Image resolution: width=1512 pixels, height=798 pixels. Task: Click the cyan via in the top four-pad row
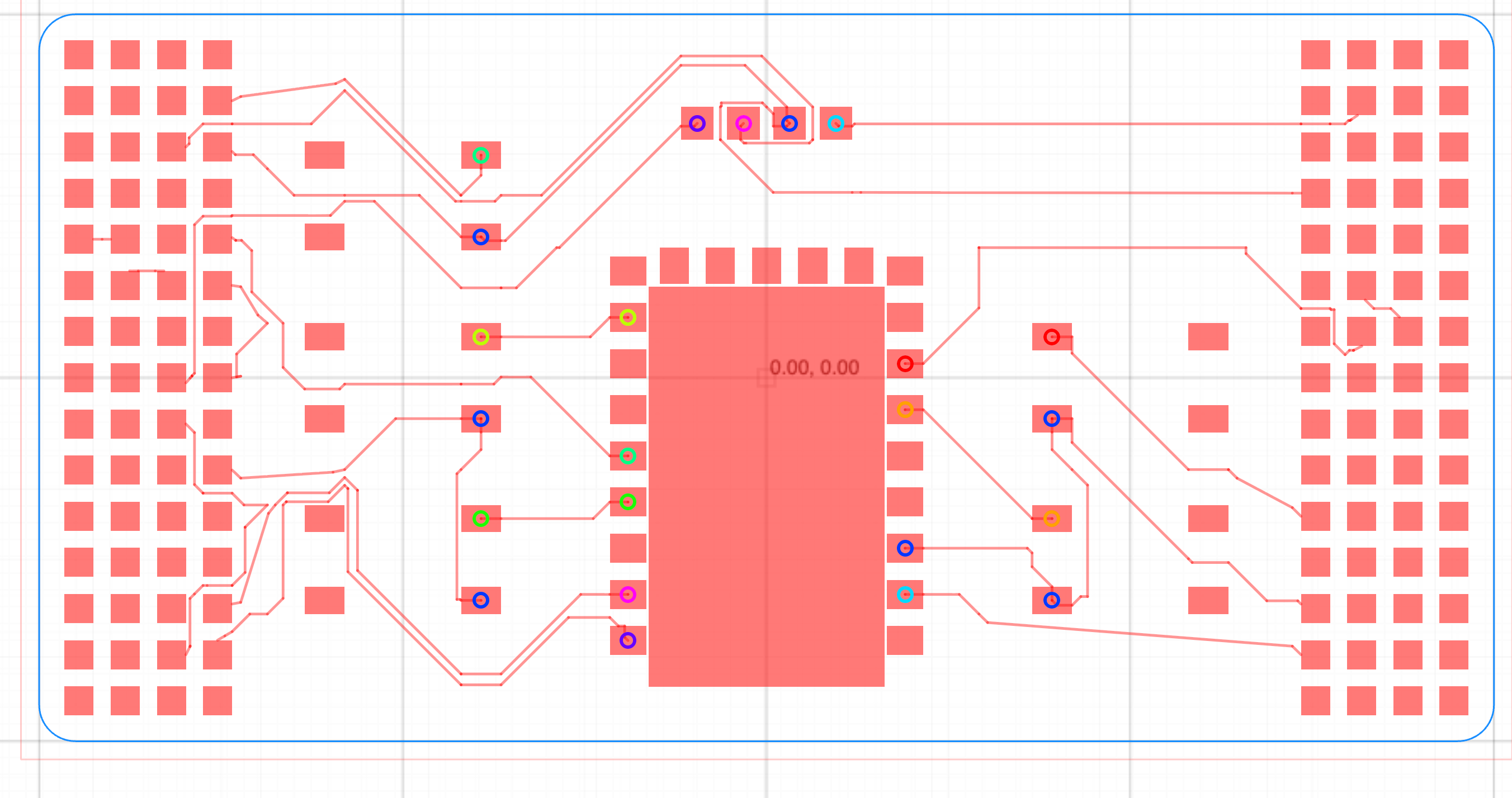coord(835,123)
